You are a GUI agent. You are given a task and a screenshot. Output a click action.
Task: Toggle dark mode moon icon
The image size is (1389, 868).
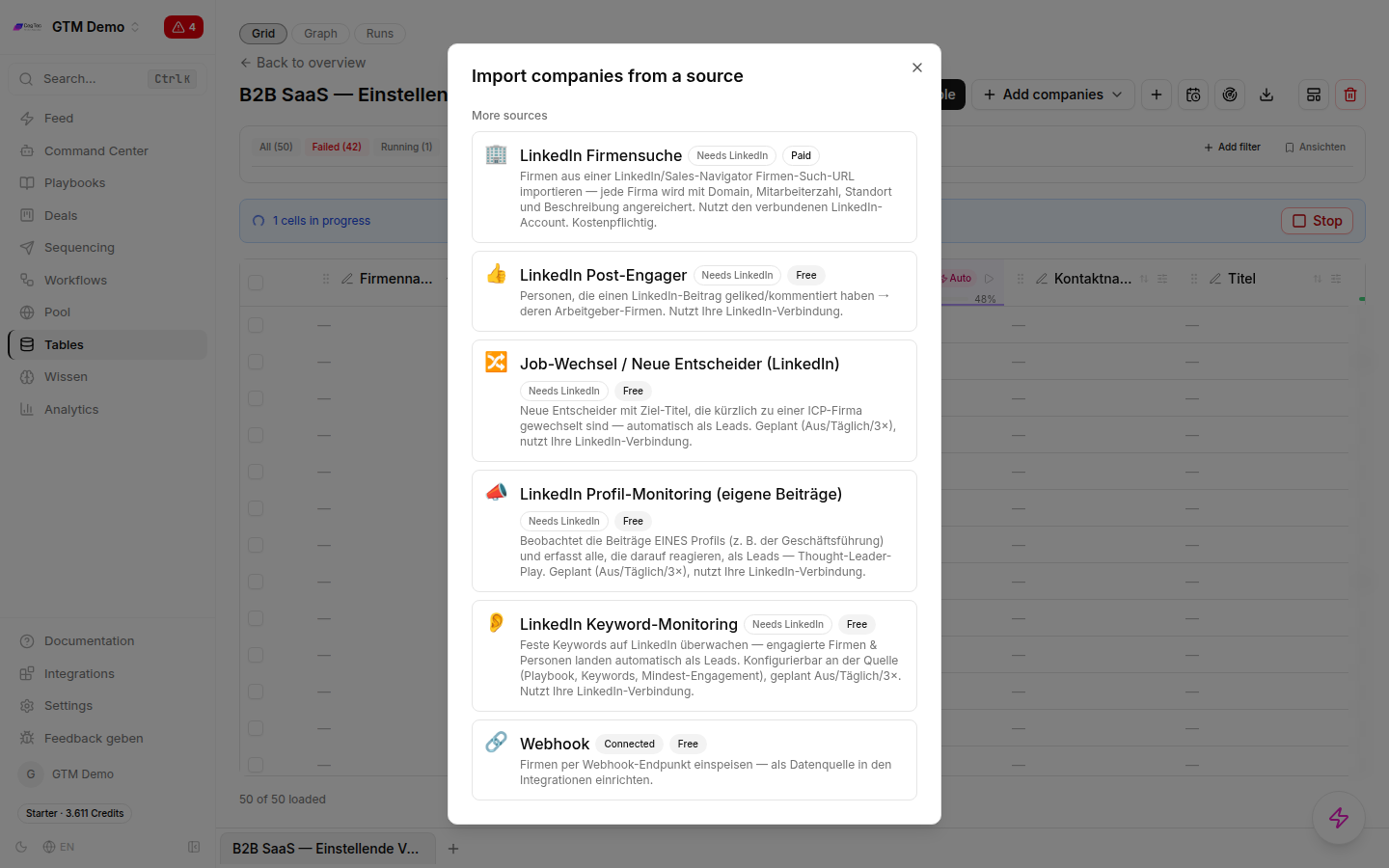pos(21,847)
